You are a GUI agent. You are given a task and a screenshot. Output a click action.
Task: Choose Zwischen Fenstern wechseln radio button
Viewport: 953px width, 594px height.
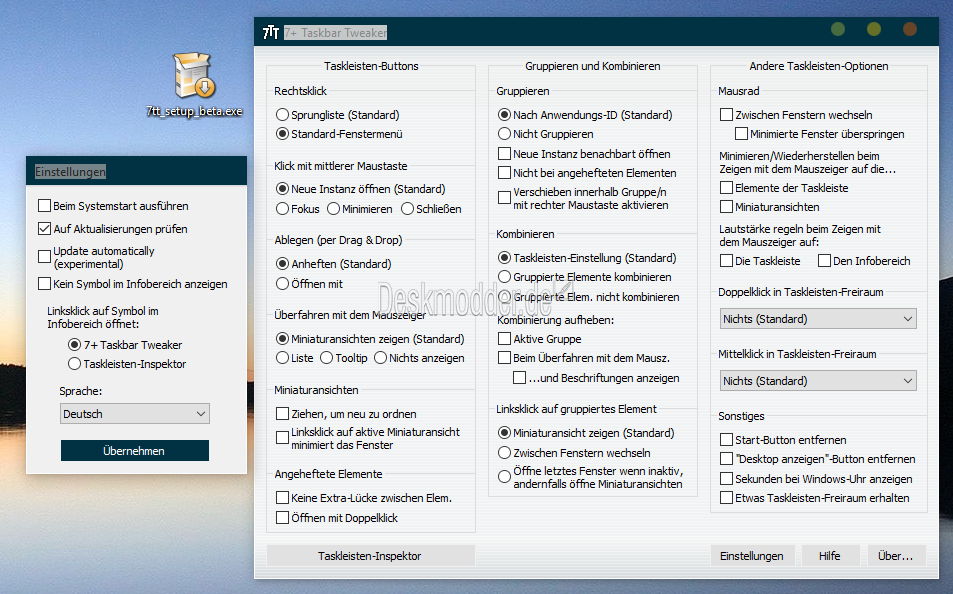(504, 452)
